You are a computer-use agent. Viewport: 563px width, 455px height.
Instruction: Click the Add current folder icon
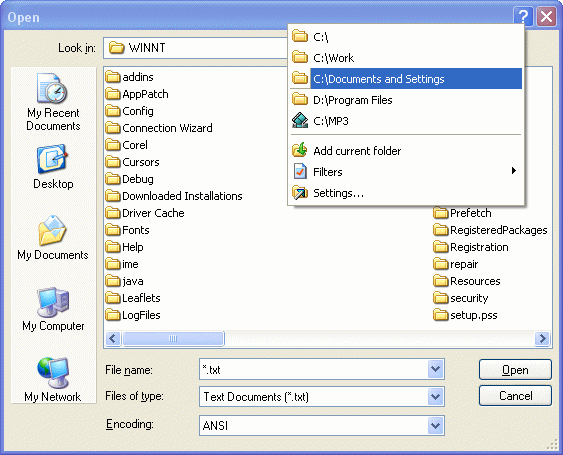pyautogui.click(x=299, y=150)
